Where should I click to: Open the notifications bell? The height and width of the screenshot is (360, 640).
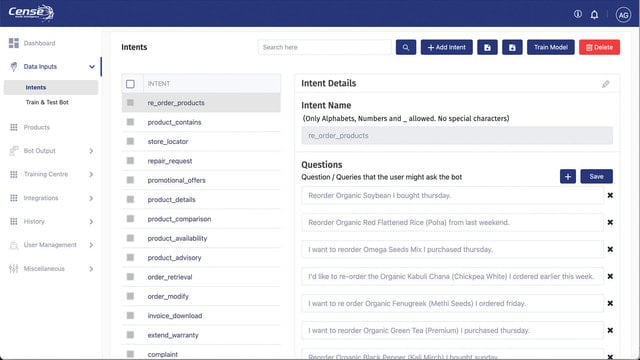coord(594,15)
